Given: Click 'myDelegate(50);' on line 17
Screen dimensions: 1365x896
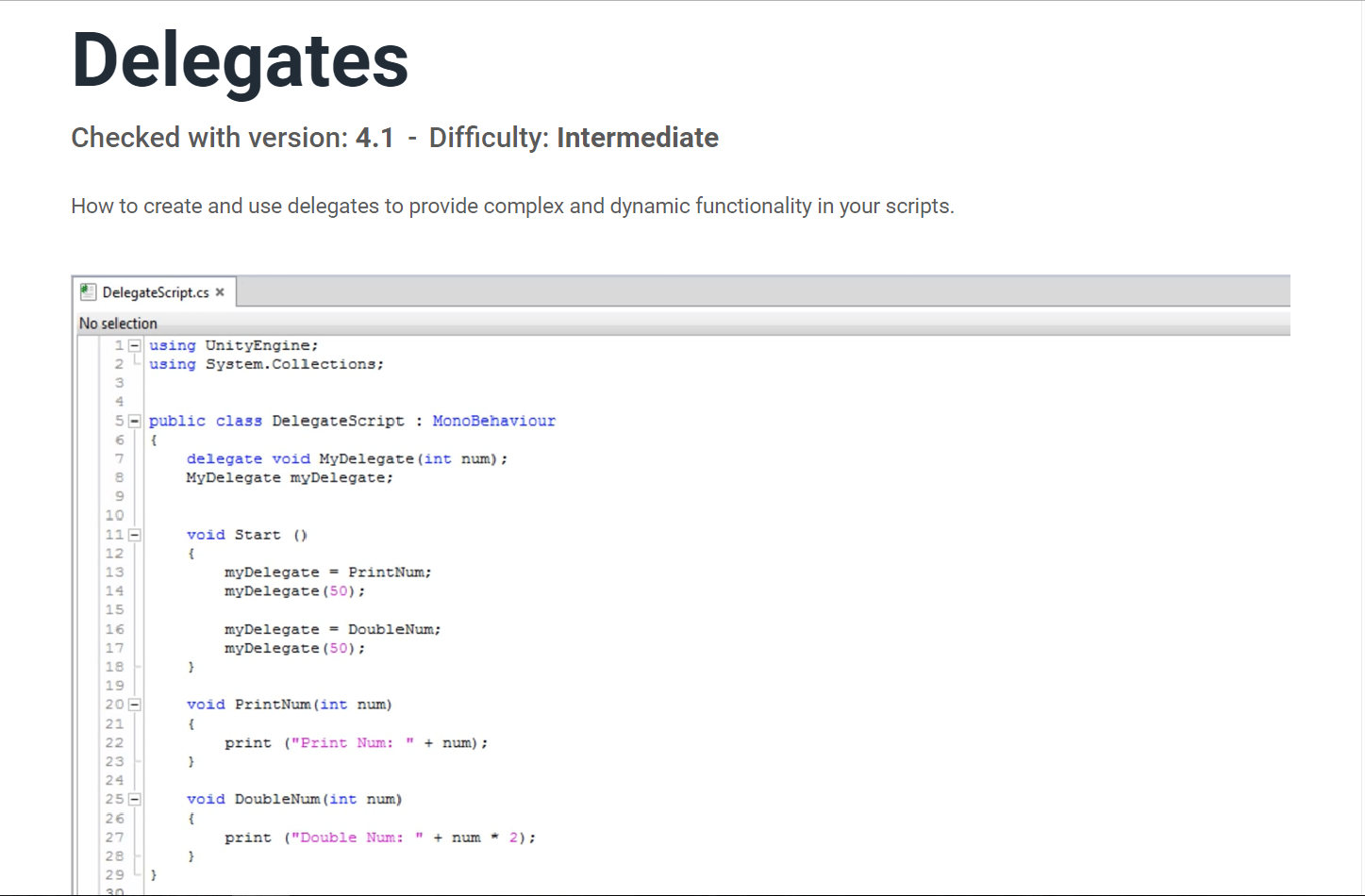Looking at the screenshot, I should tap(294, 648).
